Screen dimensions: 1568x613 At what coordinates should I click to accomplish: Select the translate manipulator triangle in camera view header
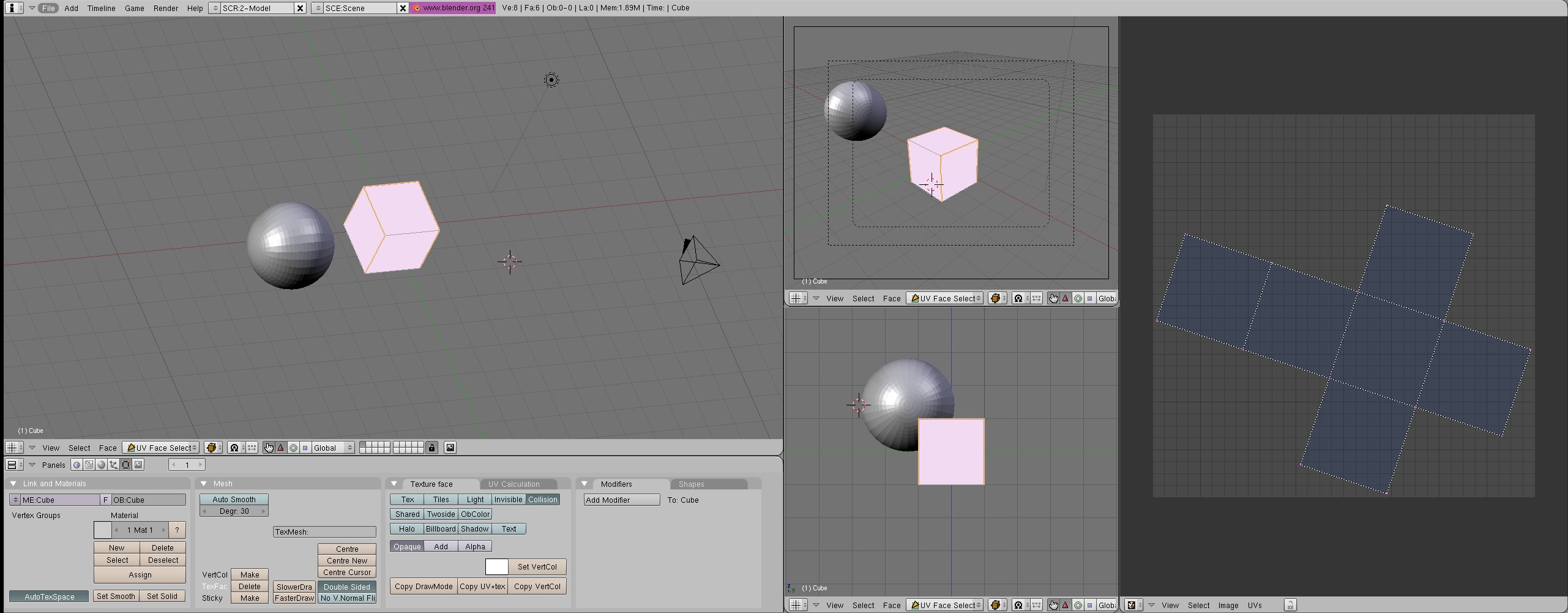coord(1065,298)
